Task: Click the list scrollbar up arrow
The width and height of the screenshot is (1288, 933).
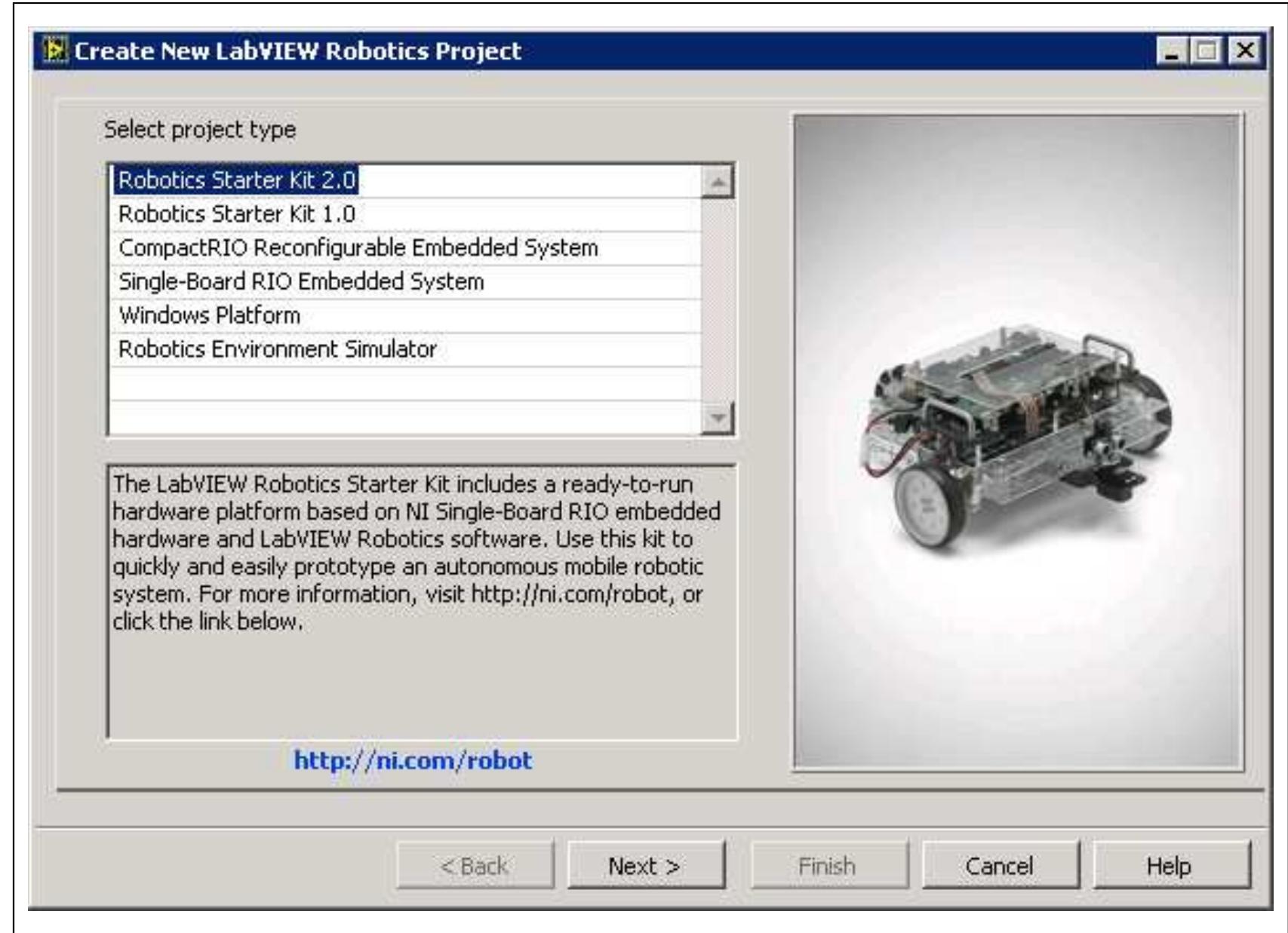Action: pyautogui.click(x=718, y=183)
